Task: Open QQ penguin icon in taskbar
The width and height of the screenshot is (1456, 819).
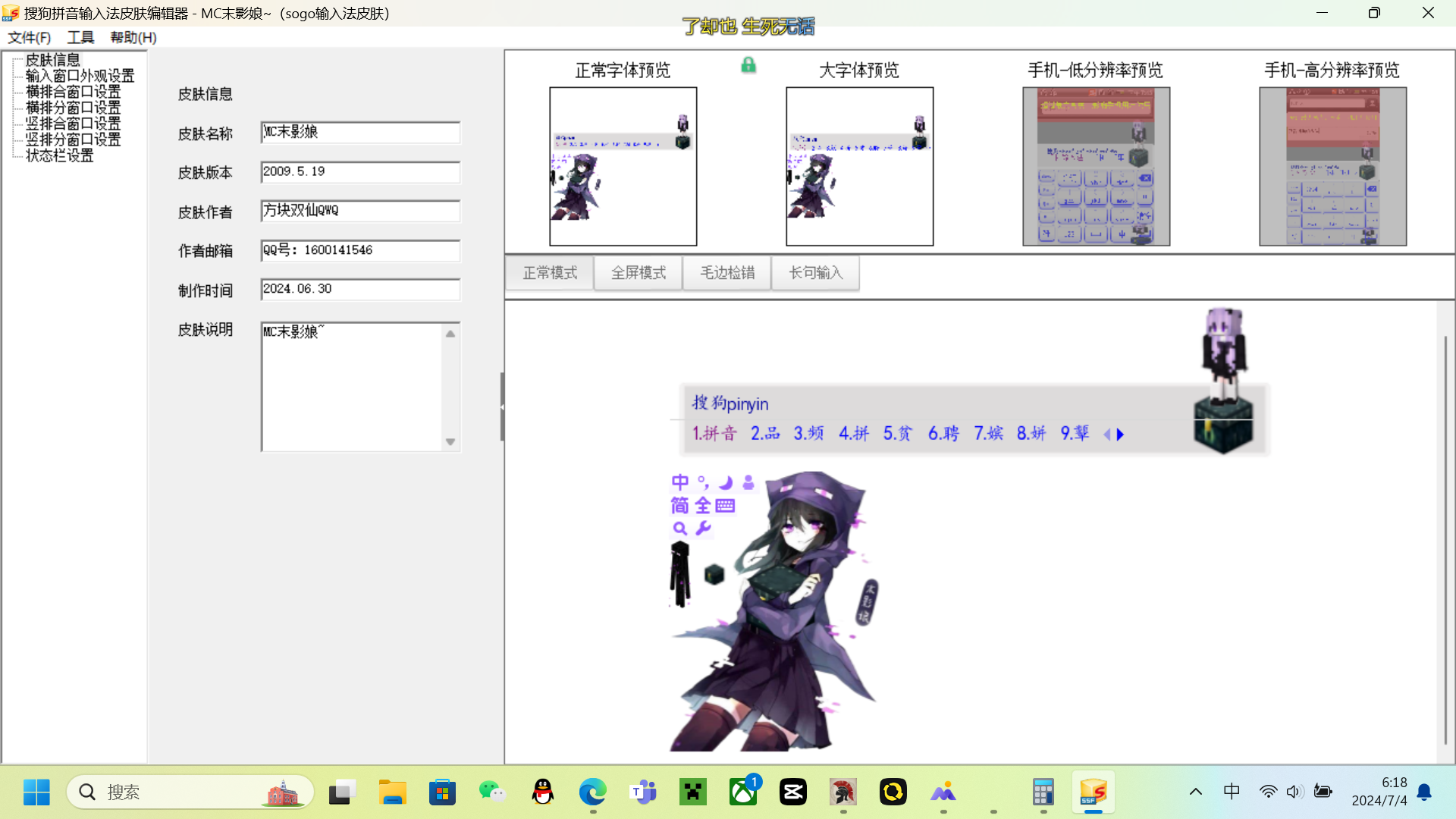Action: point(542,792)
